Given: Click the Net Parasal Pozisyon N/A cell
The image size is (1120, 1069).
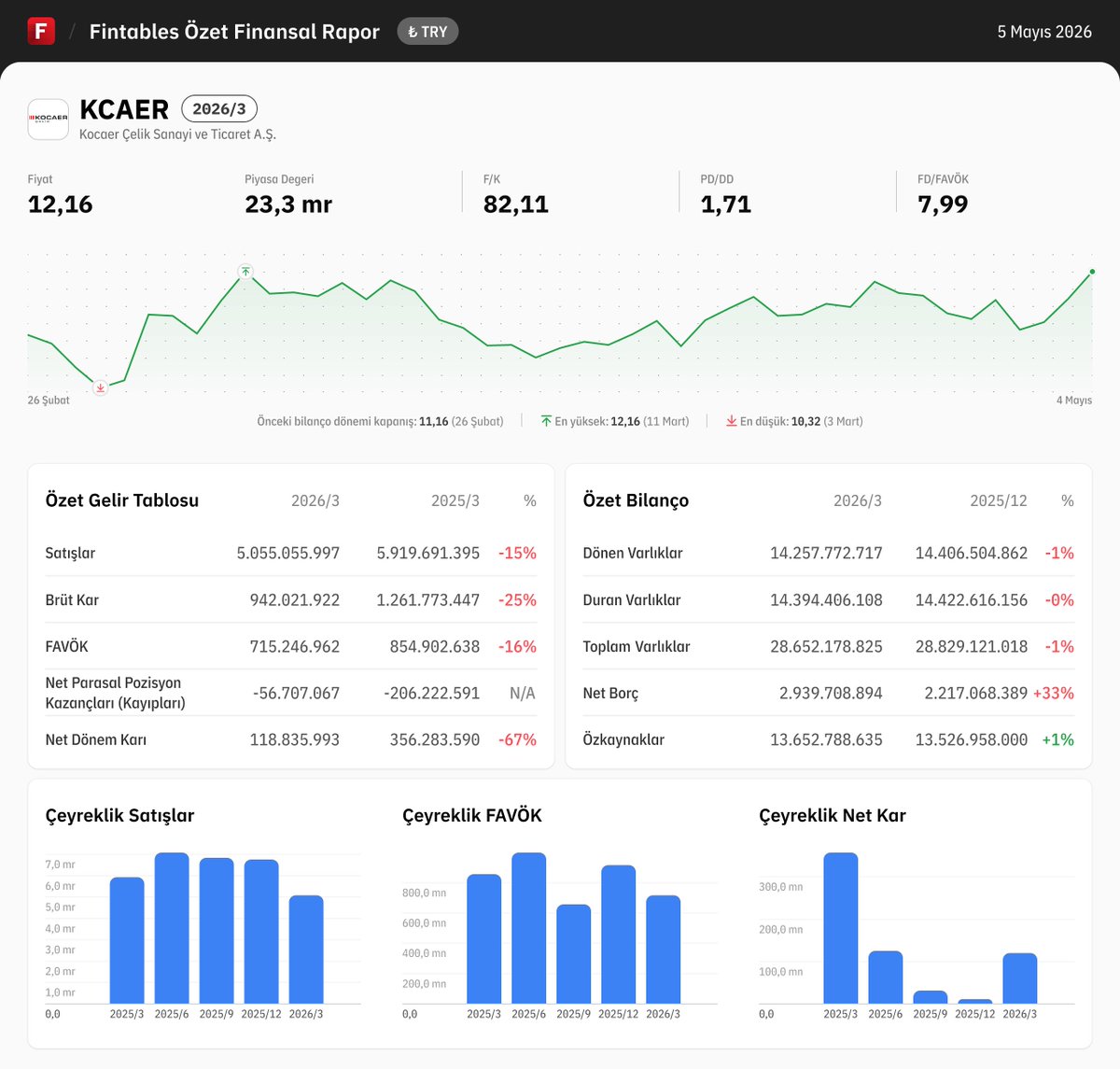Looking at the screenshot, I should (x=523, y=694).
